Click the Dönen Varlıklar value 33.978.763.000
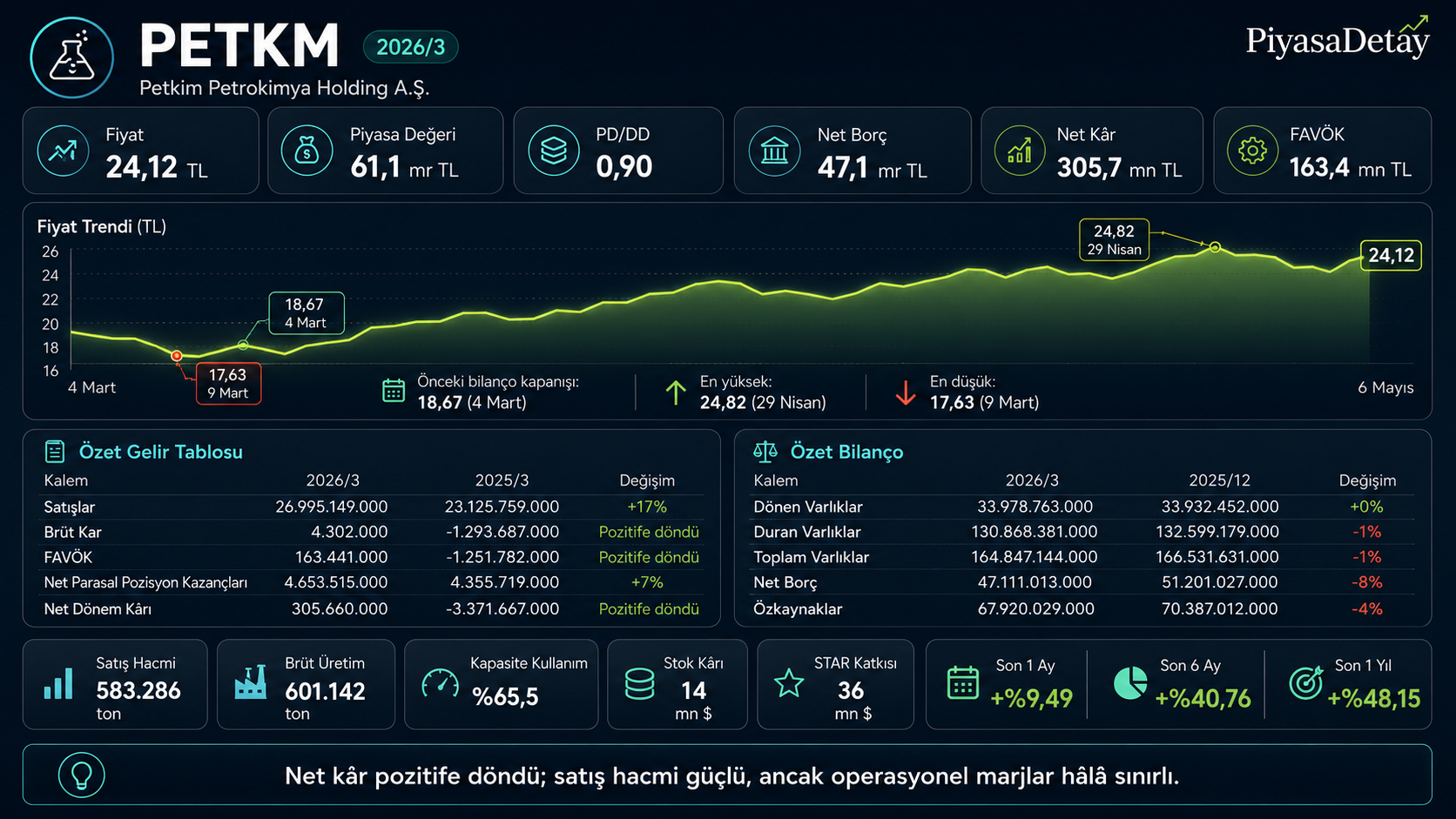The width and height of the screenshot is (1456, 819). [1035, 507]
